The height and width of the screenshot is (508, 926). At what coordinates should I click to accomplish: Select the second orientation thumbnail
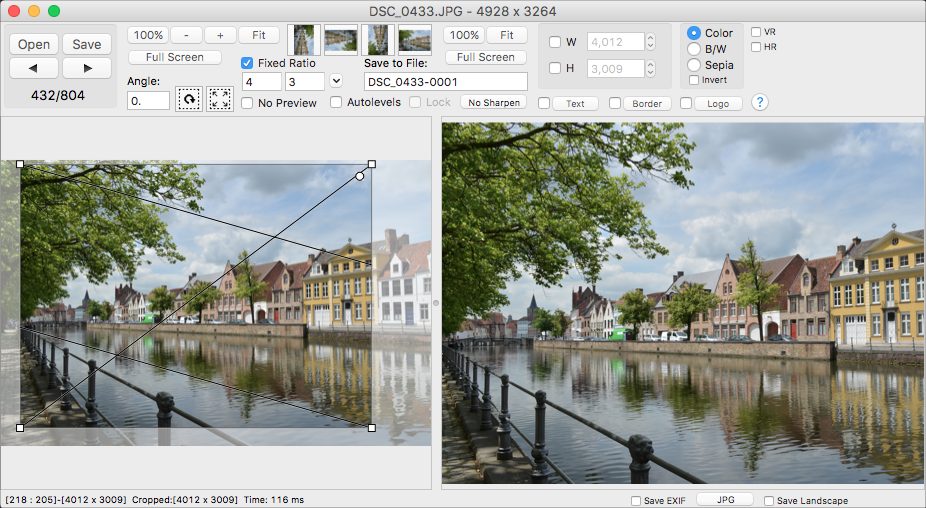coord(341,40)
